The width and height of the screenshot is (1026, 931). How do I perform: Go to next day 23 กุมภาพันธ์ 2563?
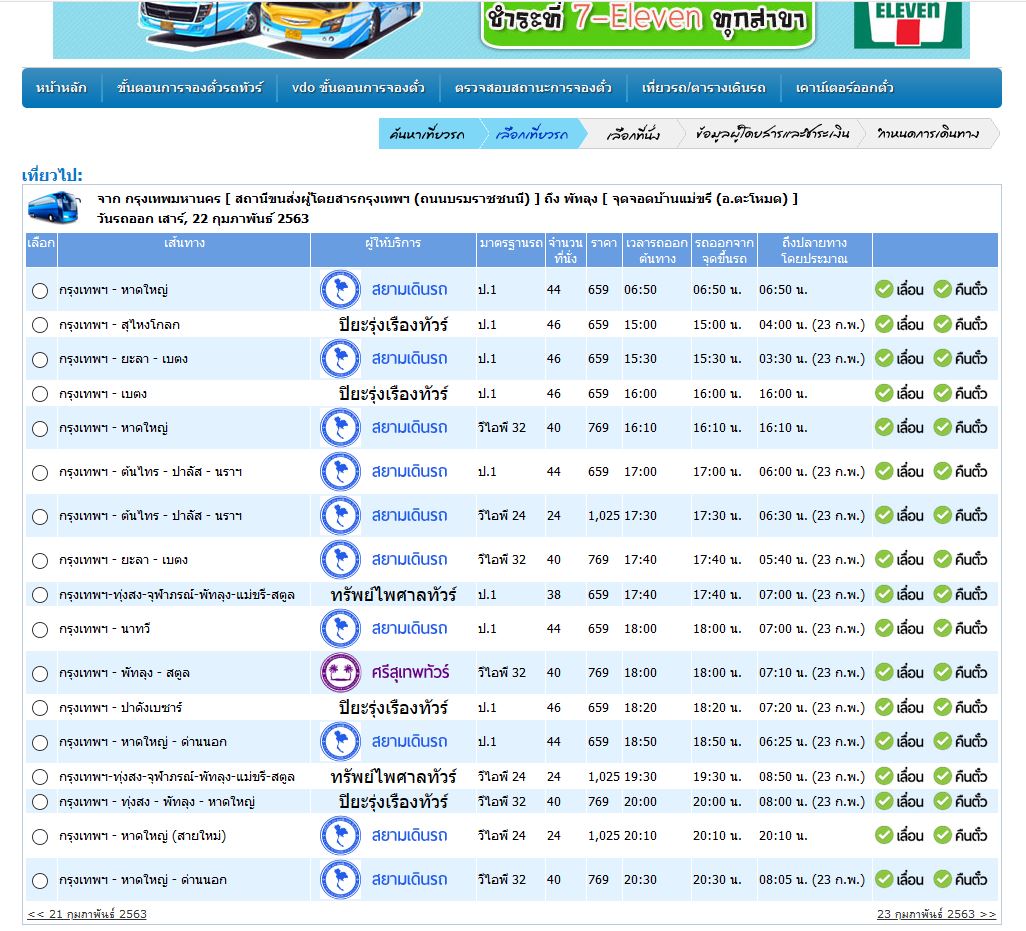(x=936, y=914)
